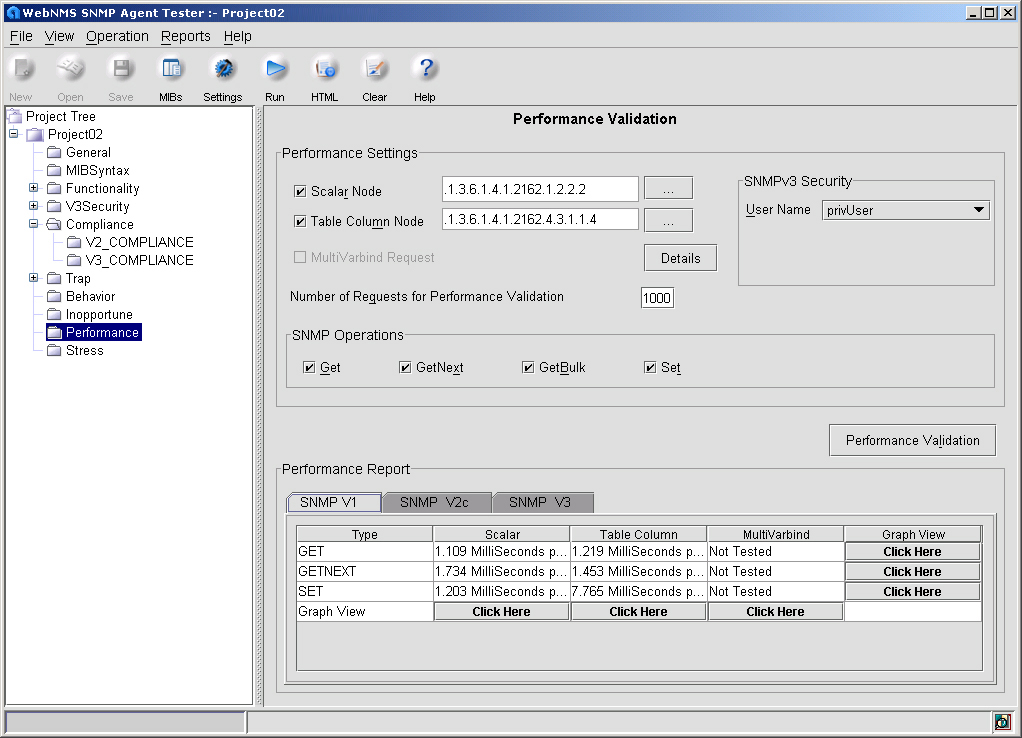1022x738 pixels.
Task: Toggle the Table Column Node checkbox
Action: tap(300, 222)
